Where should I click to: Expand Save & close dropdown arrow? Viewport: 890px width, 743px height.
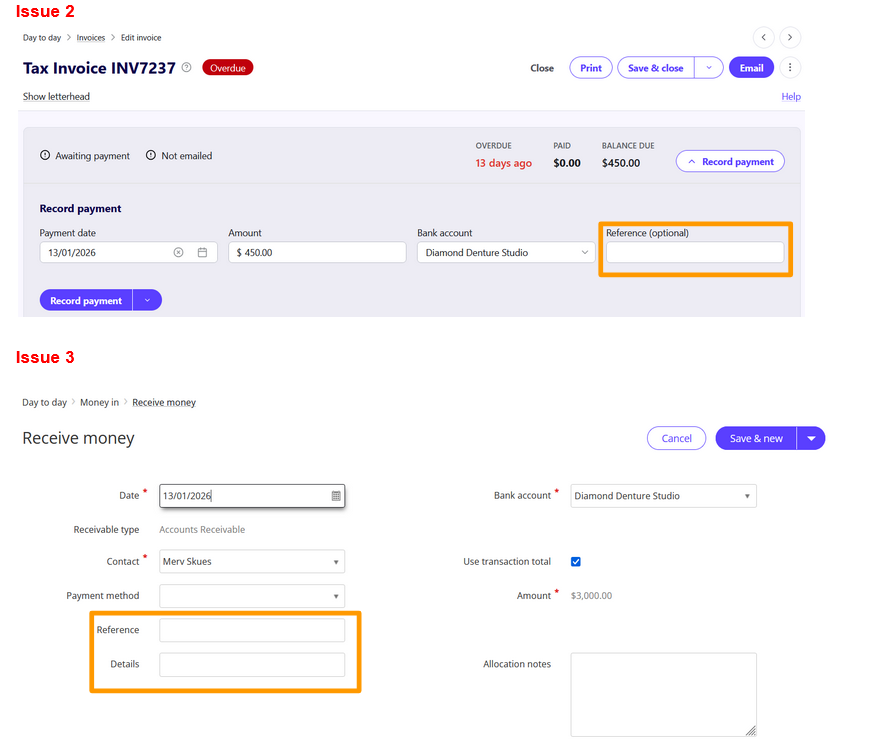709,68
